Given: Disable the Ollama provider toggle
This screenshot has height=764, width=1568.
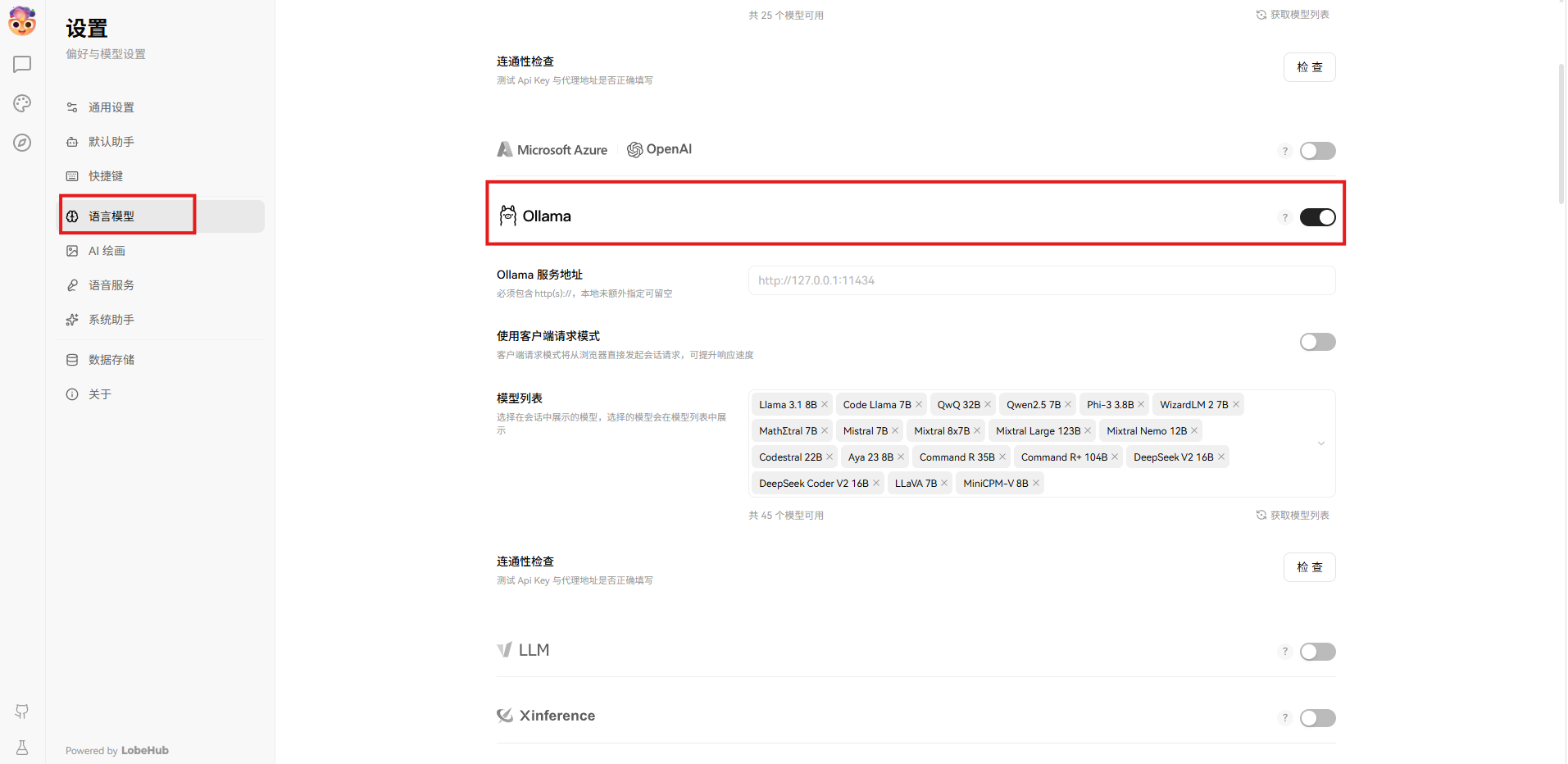Looking at the screenshot, I should [x=1317, y=217].
